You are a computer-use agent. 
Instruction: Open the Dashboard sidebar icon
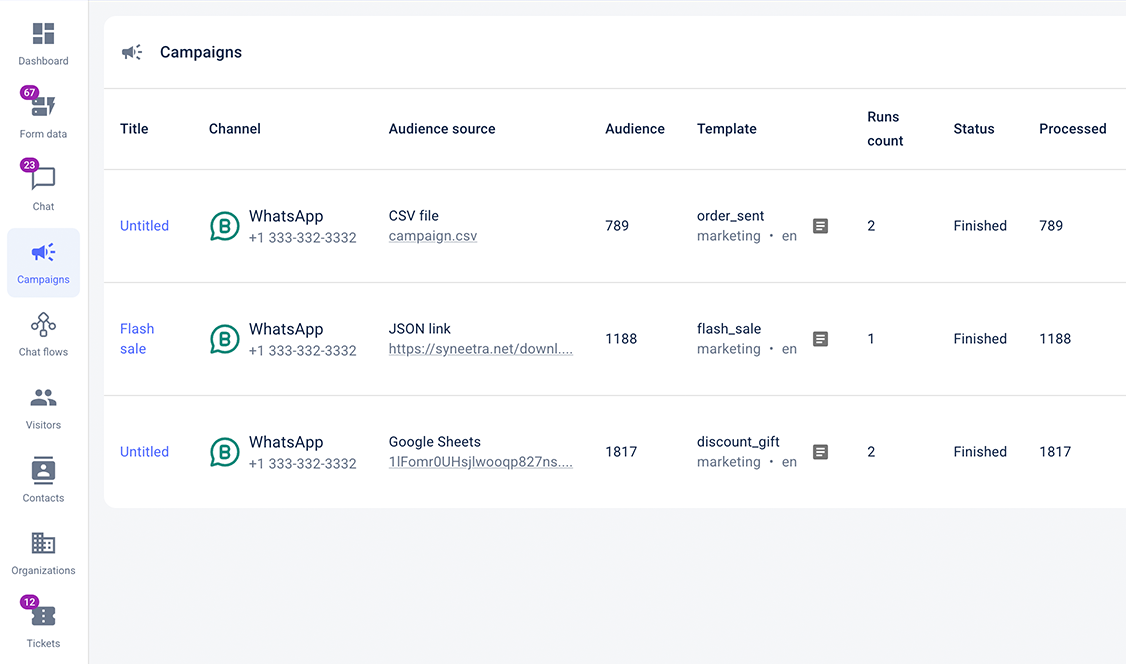[x=43, y=35]
